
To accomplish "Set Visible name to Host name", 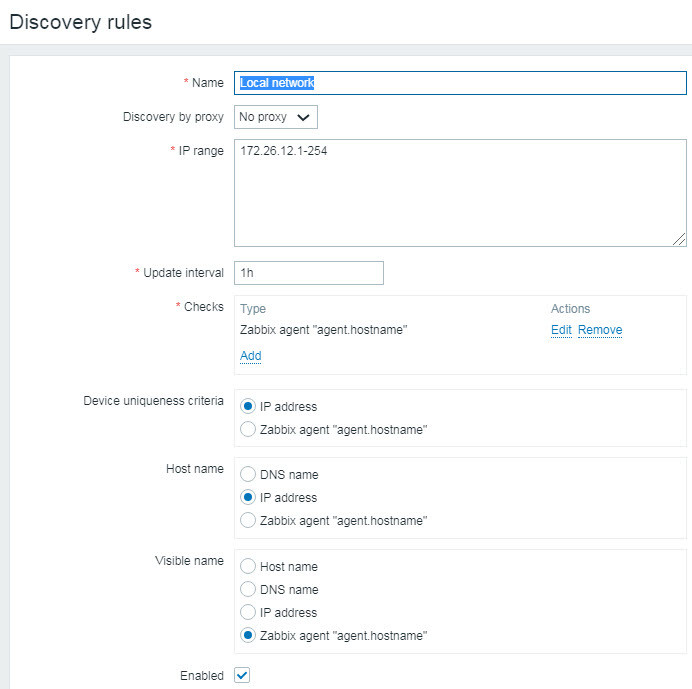I will point(248,567).
